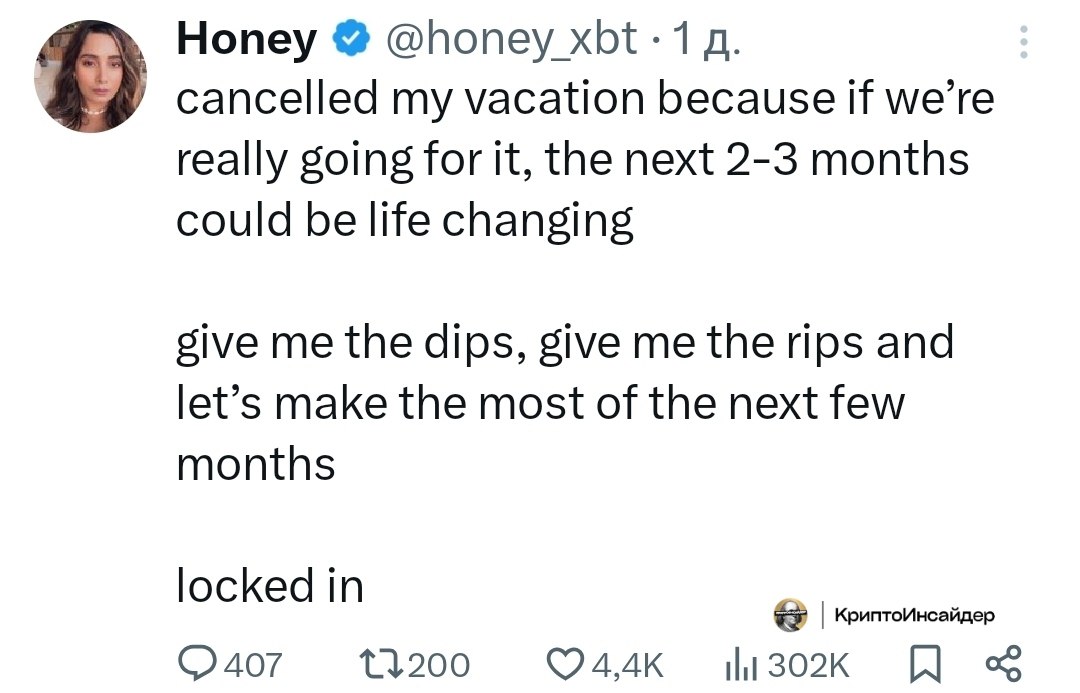Click the 4,4K likes count
Image resolution: width=1080 pixels, height=693 pixels.
tap(627, 665)
